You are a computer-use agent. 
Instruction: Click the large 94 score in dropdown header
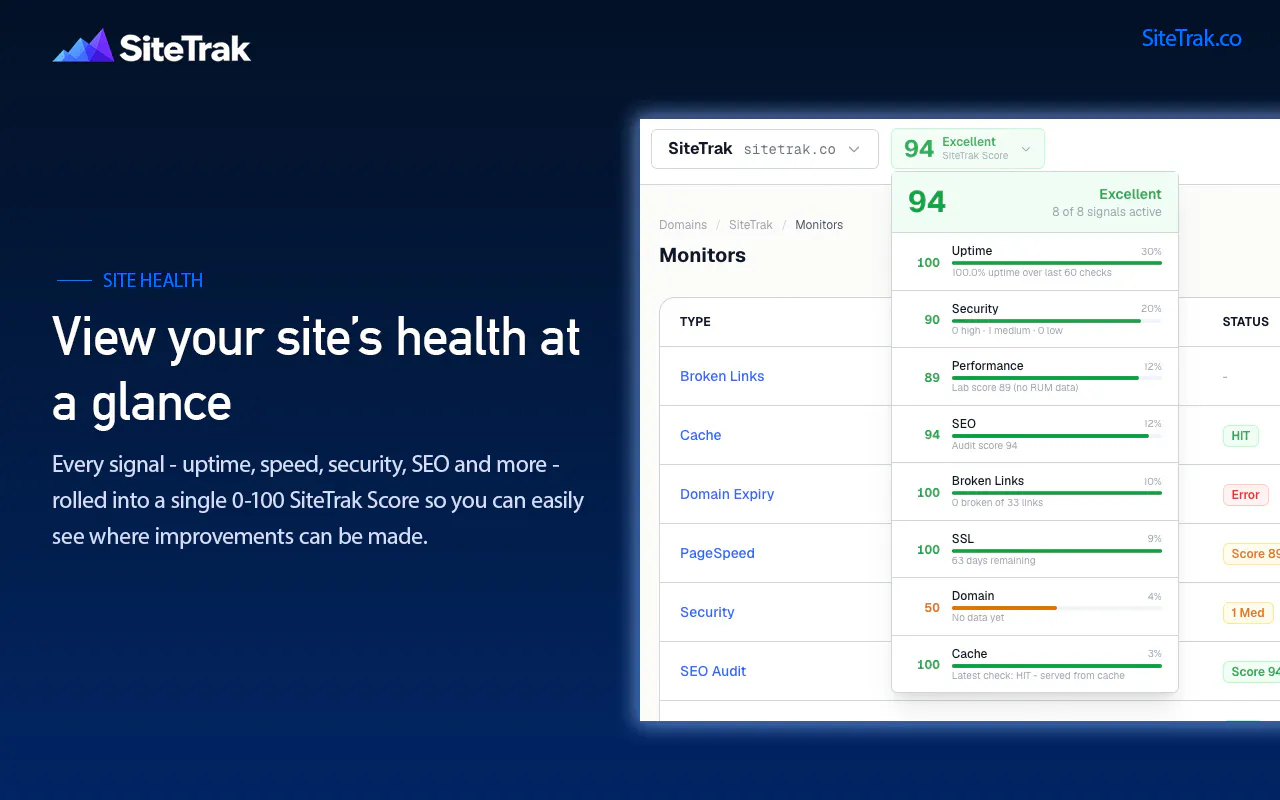pos(927,202)
